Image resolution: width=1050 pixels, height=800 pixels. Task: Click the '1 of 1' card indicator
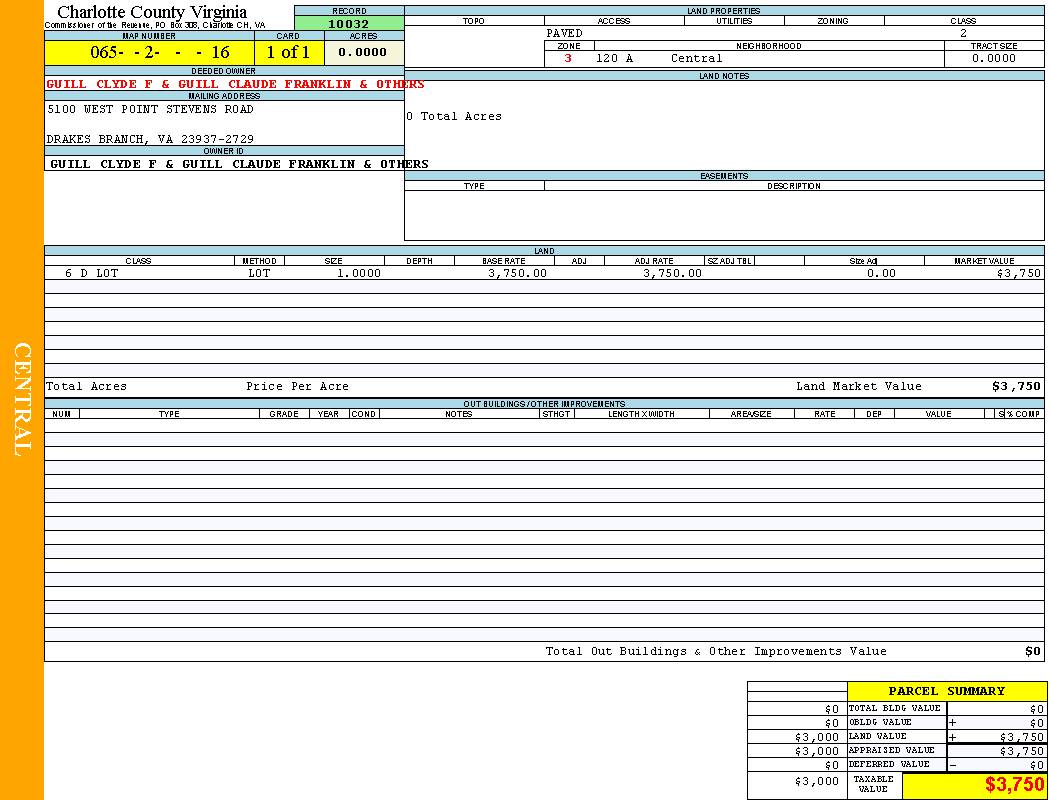(288, 52)
